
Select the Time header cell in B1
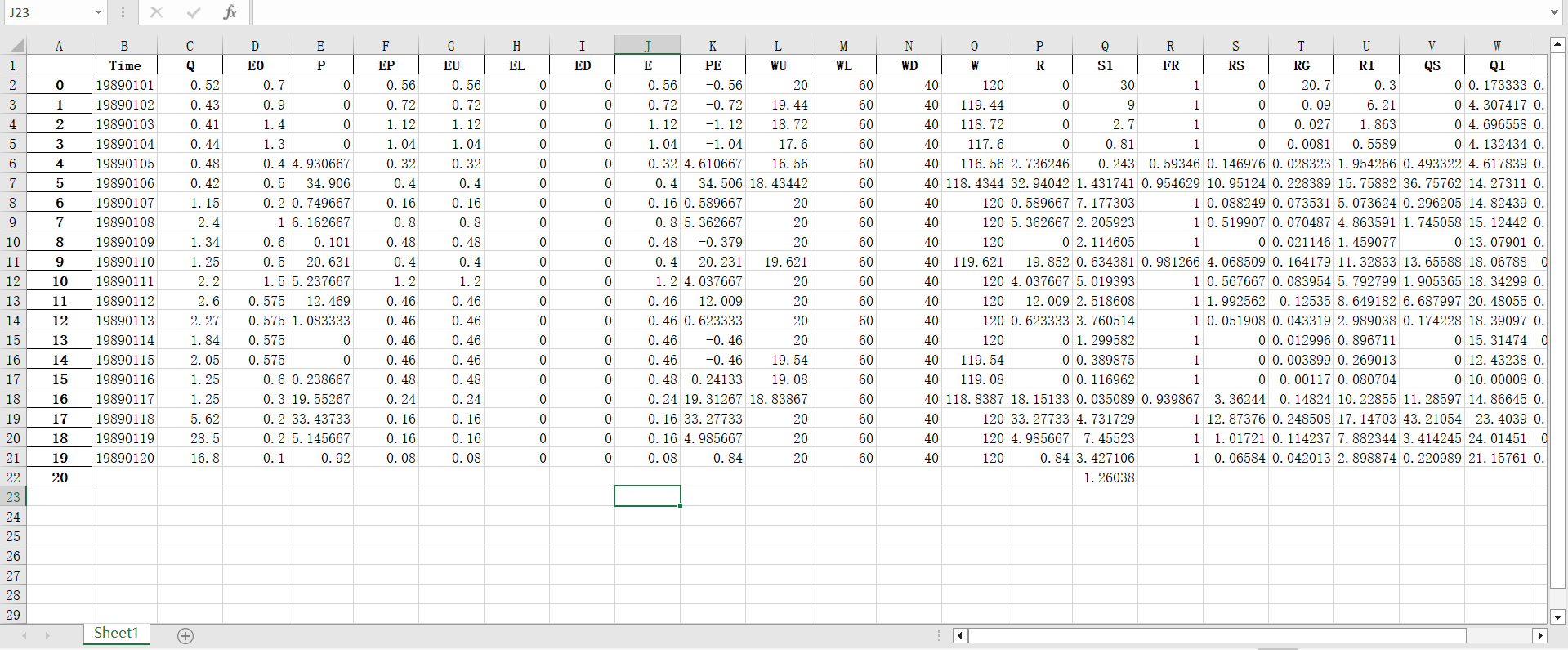(124, 65)
